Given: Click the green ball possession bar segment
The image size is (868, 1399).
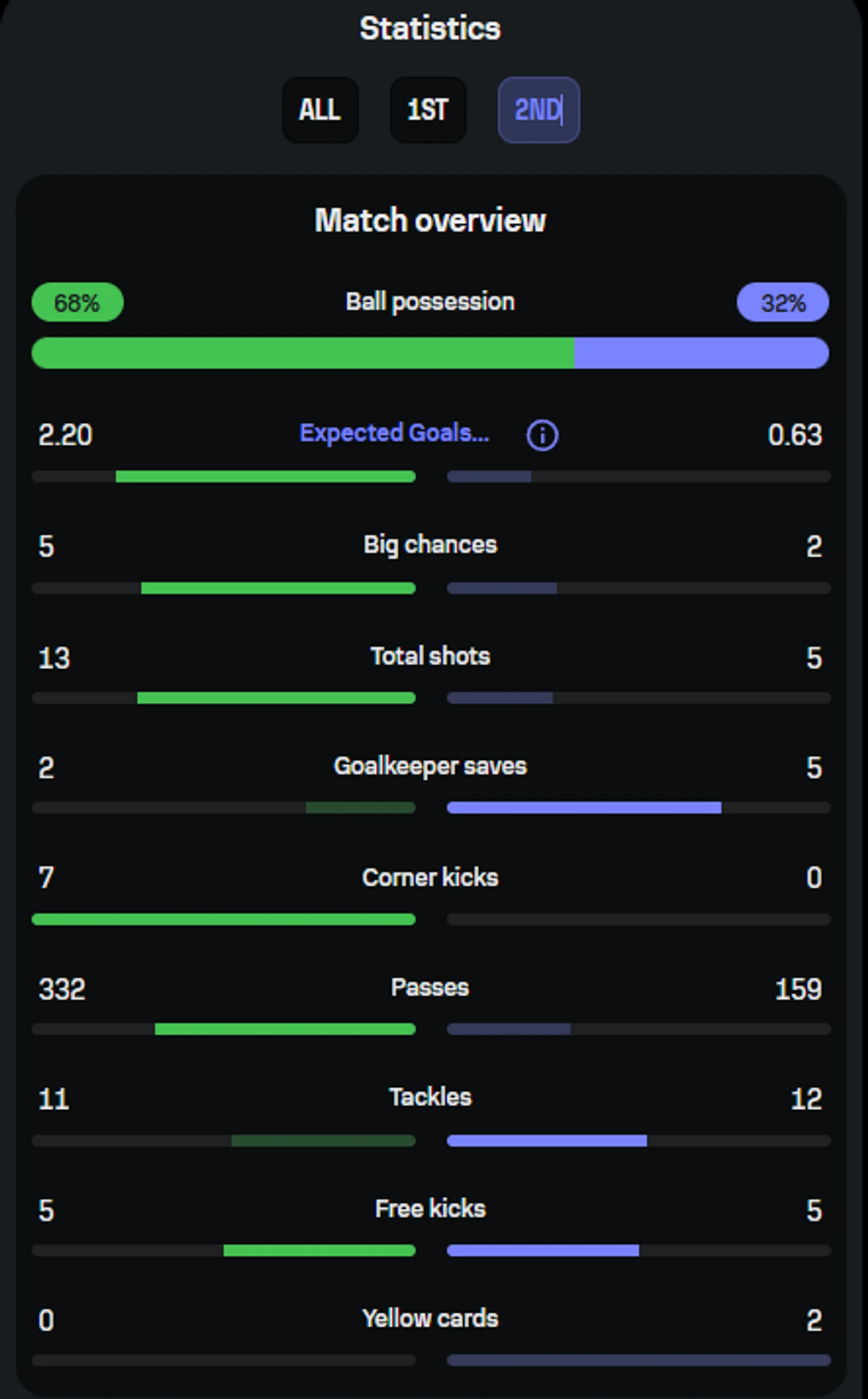Looking at the screenshot, I should coord(303,353).
